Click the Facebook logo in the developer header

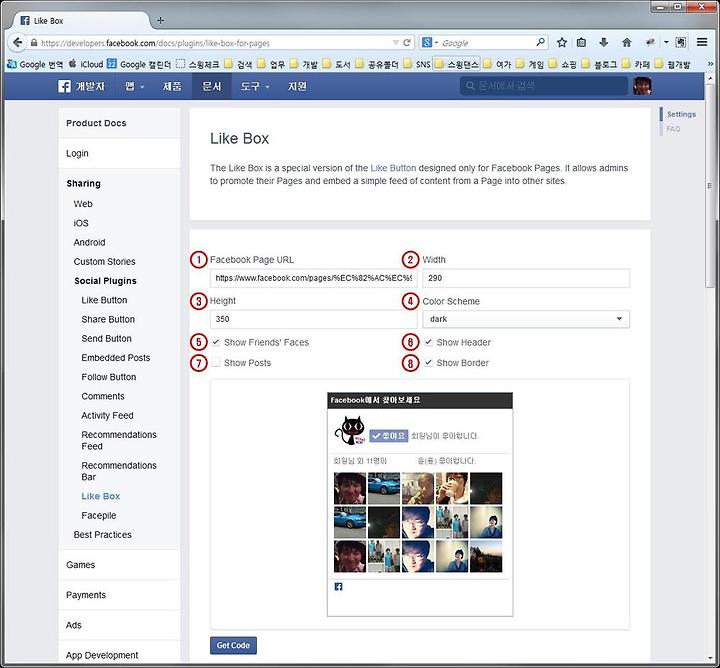64,86
